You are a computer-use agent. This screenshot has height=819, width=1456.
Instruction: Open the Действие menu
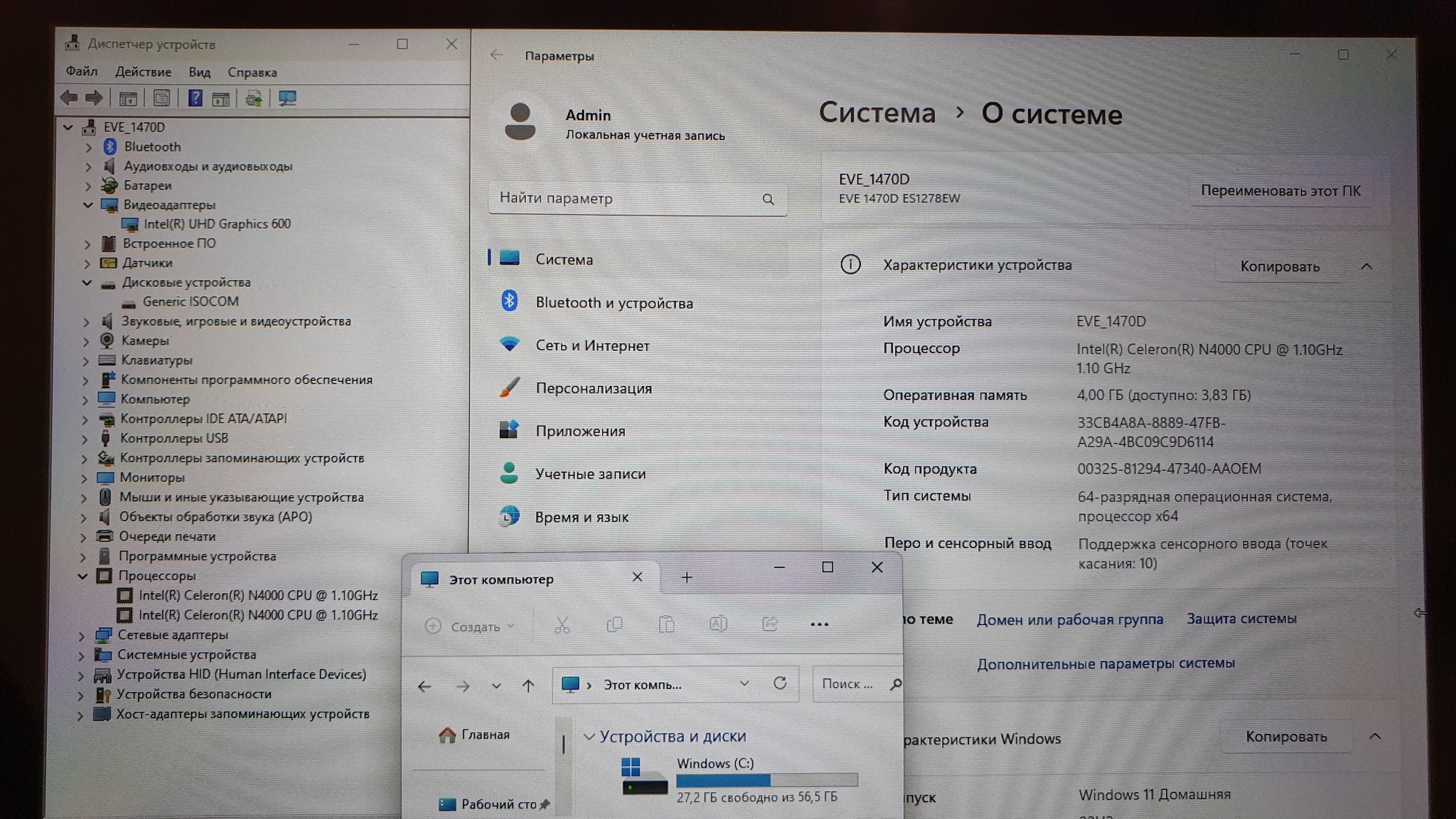click(143, 72)
